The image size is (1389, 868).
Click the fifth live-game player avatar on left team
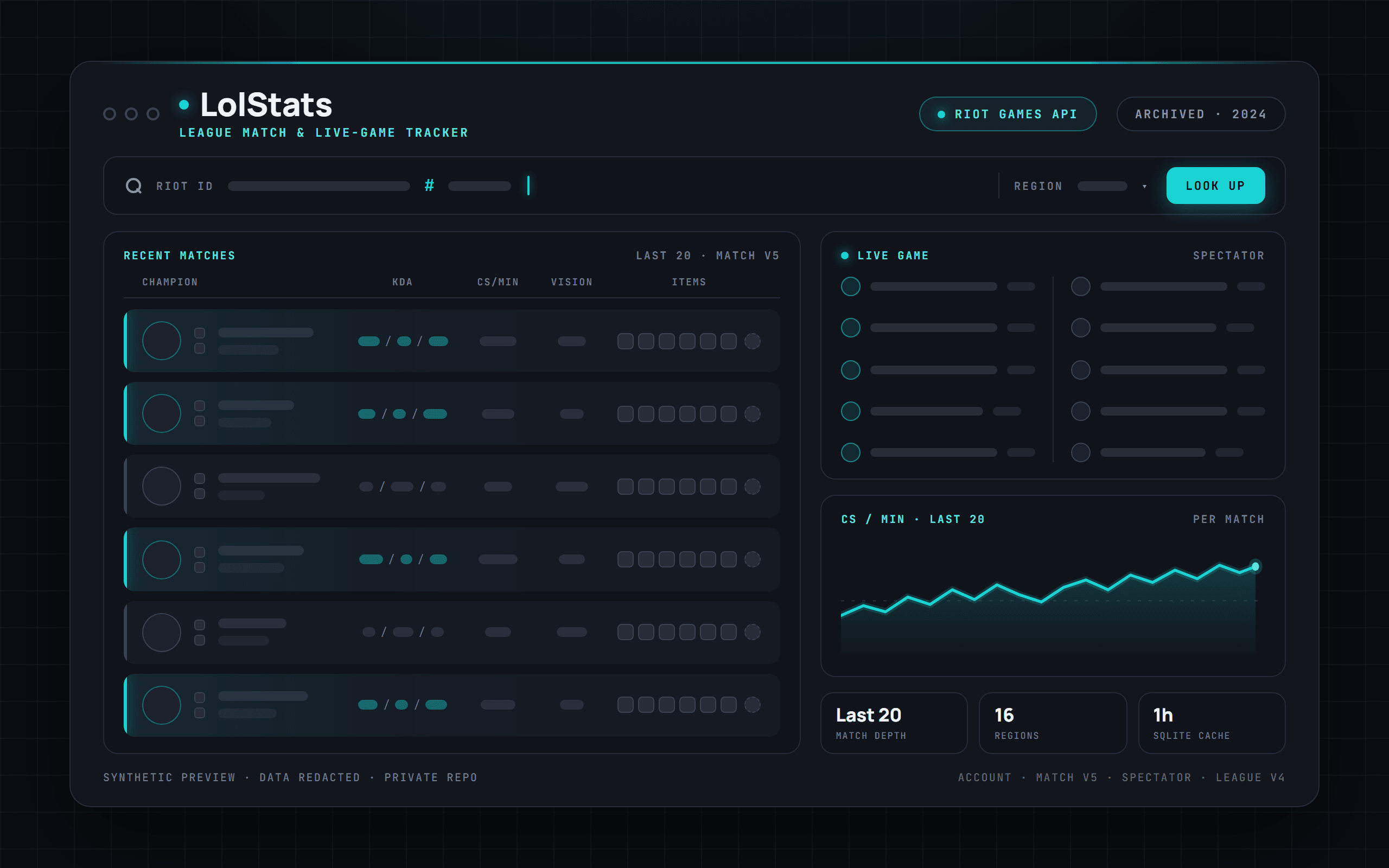(851, 452)
